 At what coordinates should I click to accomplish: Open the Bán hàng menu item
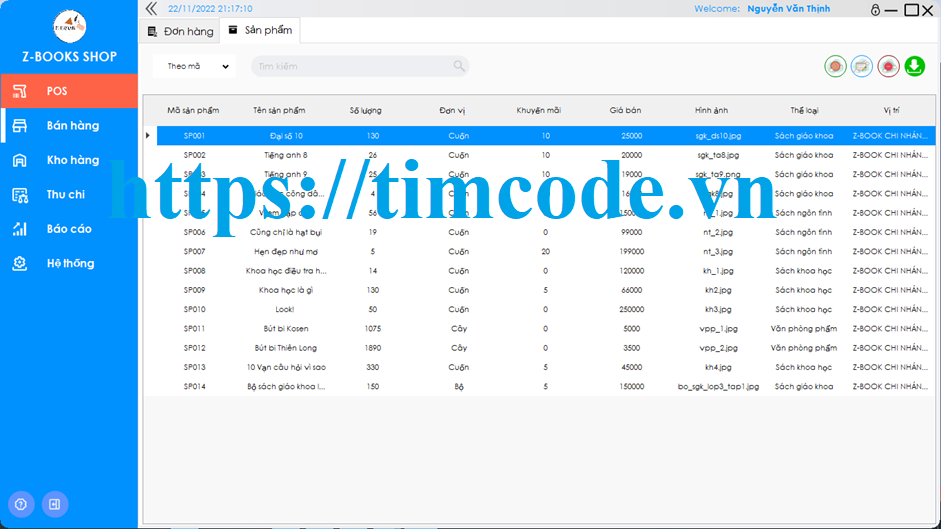69,125
